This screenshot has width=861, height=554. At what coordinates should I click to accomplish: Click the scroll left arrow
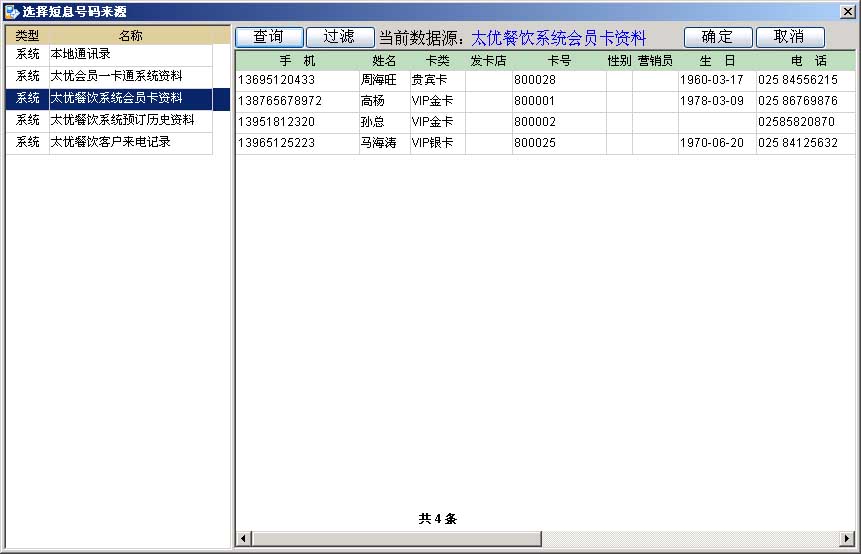[242, 539]
